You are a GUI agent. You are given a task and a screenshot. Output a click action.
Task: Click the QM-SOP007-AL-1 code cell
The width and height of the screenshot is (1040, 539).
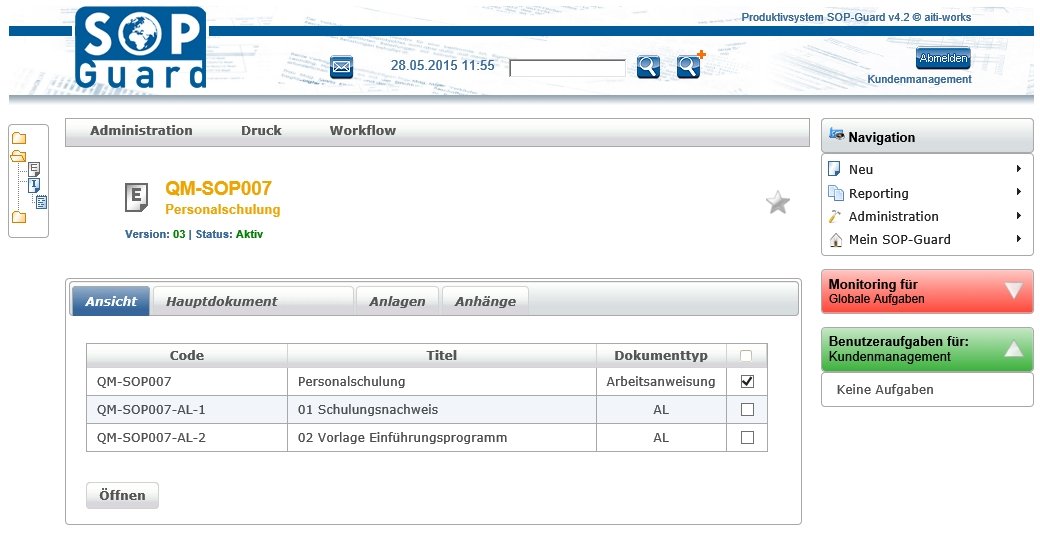[x=187, y=410]
